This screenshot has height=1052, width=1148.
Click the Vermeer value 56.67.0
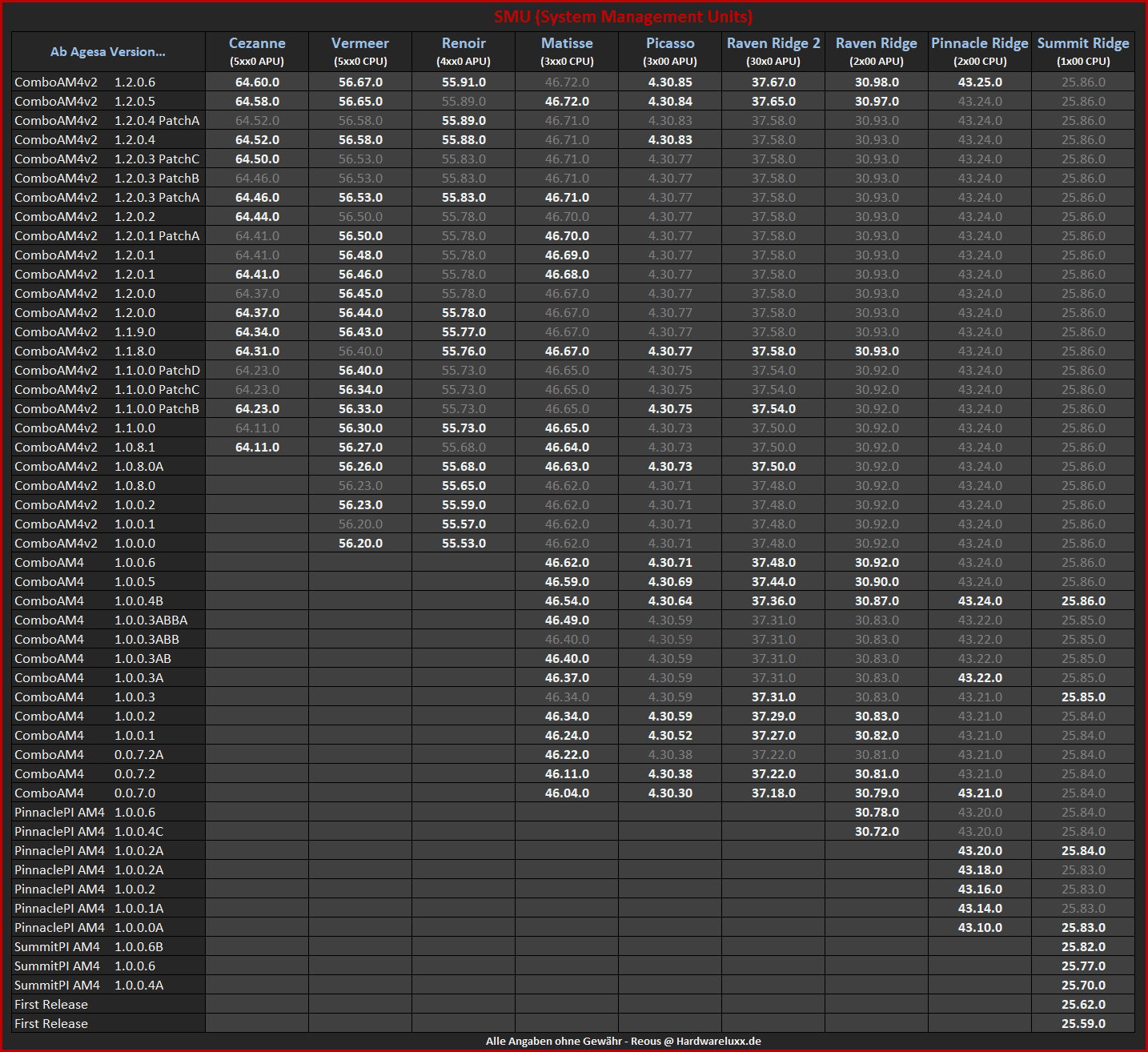pos(360,82)
